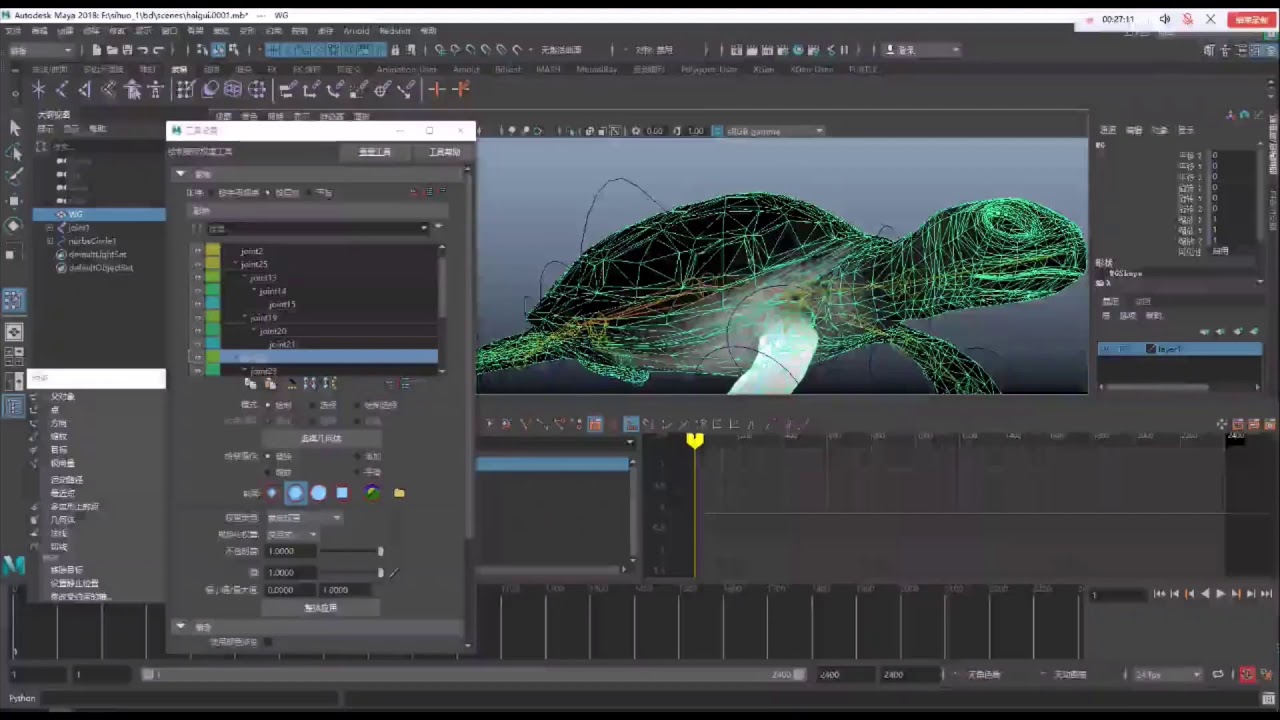This screenshot has width=1280, height=720.
Task: Collapse the joint25 influence tree node
Action: click(x=236, y=264)
